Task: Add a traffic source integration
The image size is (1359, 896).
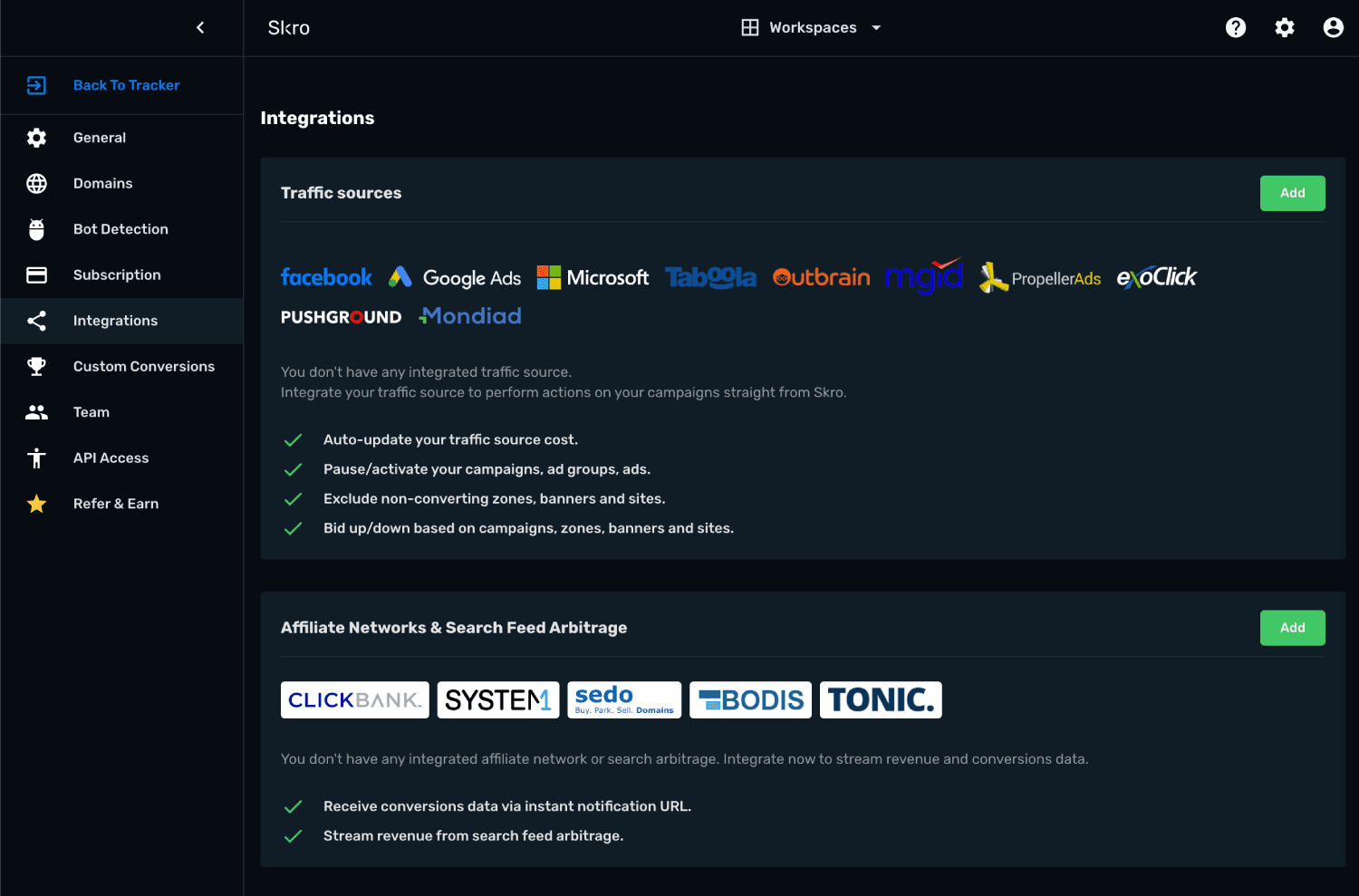Action: (1293, 193)
